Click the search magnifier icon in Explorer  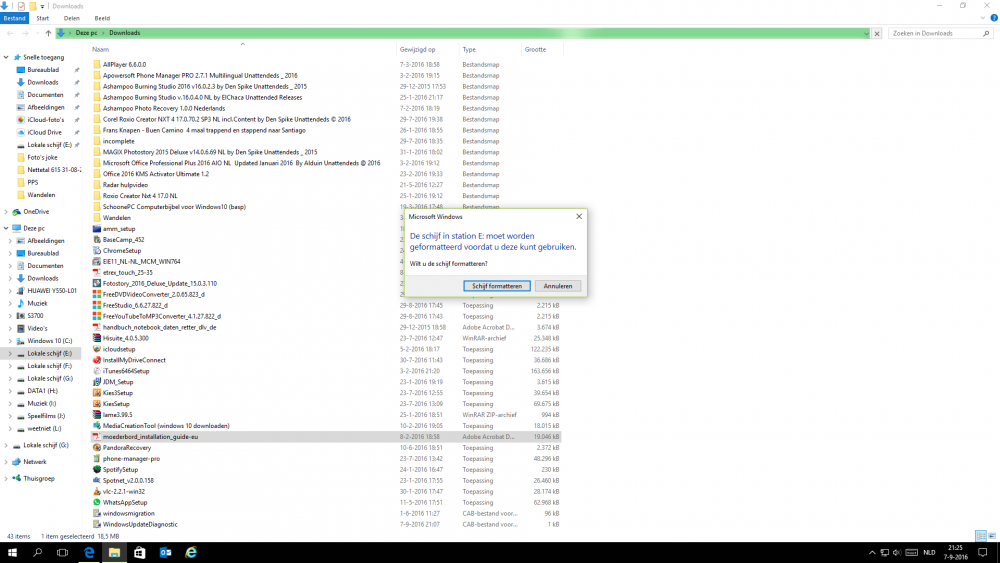pyautogui.click(x=987, y=33)
